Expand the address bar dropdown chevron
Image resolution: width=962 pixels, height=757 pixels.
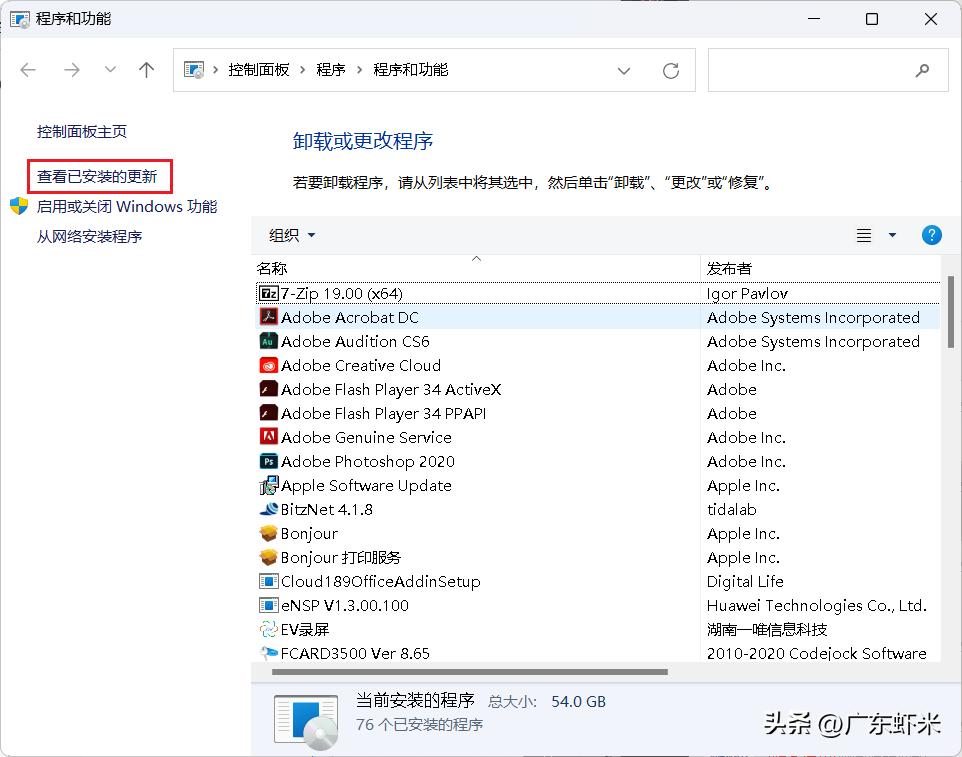(624, 70)
